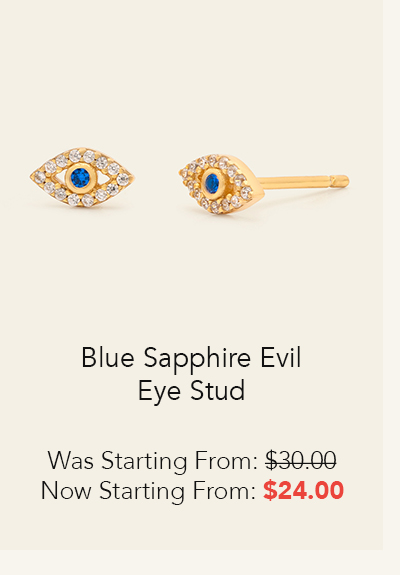Click the word "Evil" in the title
Viewport: 400px width, 575px height.
pyautogui.click(x=281, y=358)
